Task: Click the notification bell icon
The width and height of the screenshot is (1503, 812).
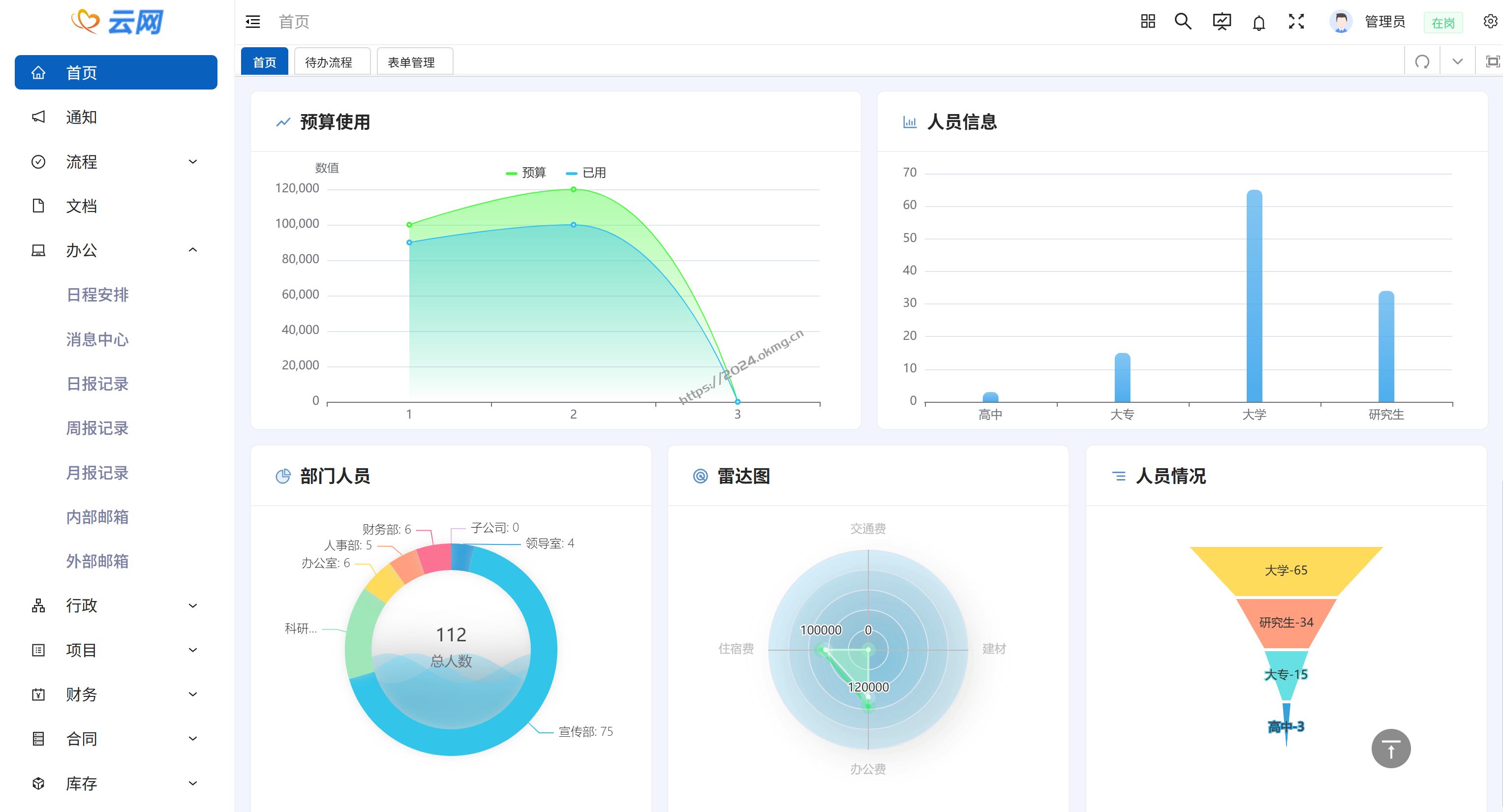Action: 1258,22
